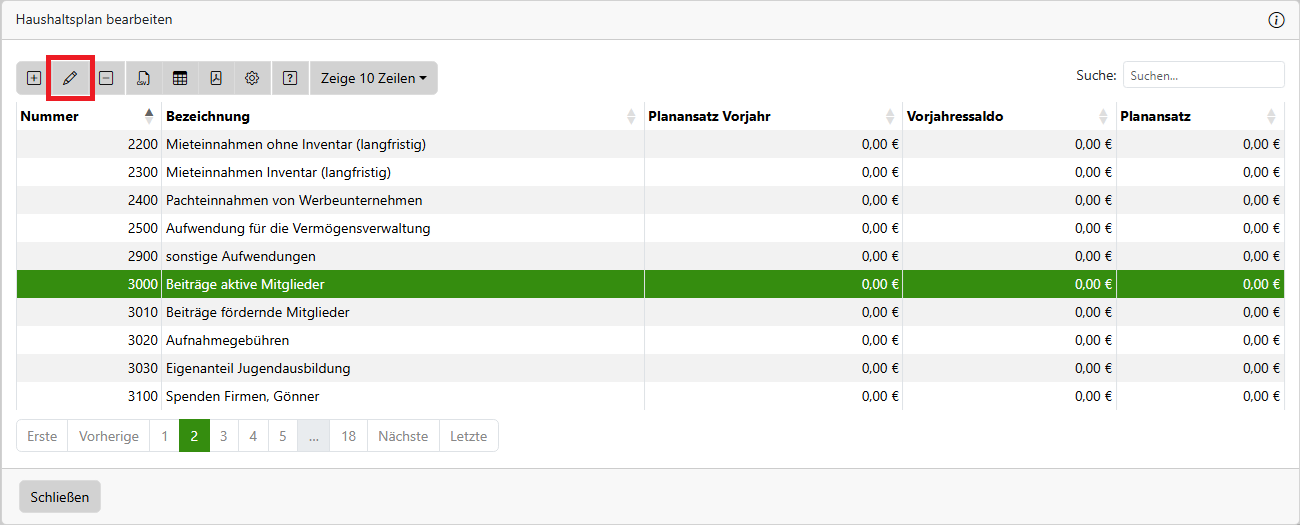
Task: Click the pencil edit icon
Action: [x=70, y=78]
